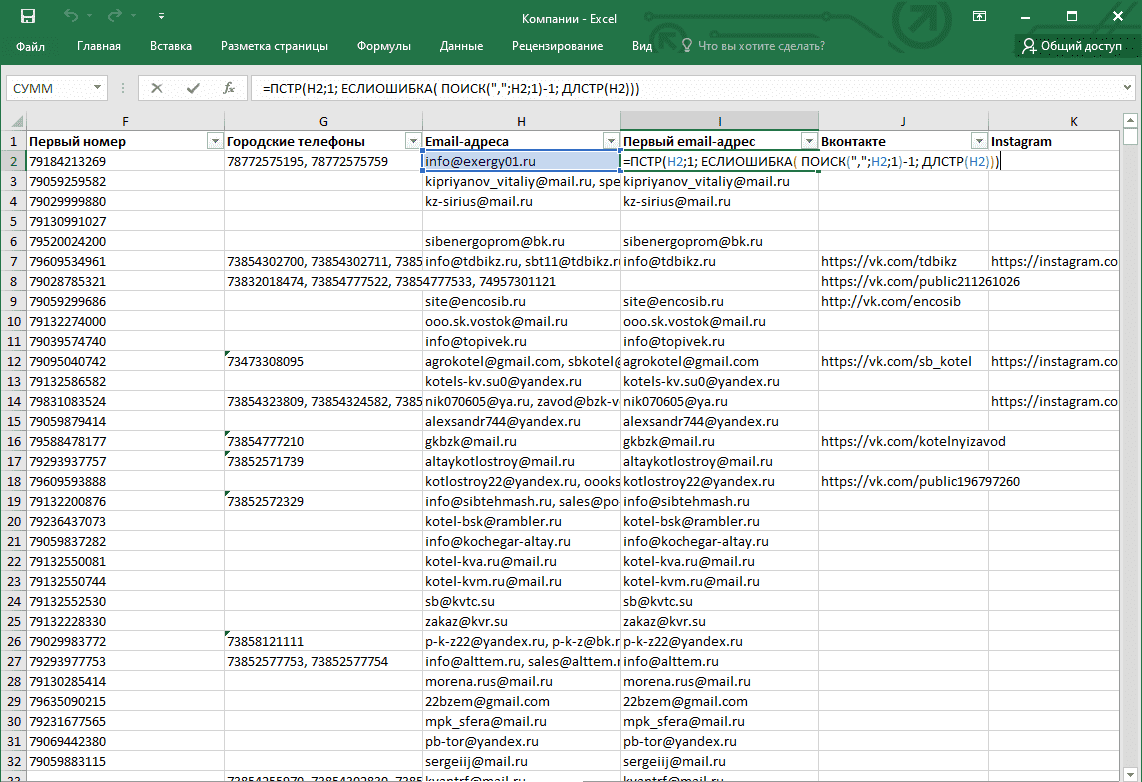
Task: Open the http://vk.com/encosib link
Action: pyautogui.click(x=891, y=301)
